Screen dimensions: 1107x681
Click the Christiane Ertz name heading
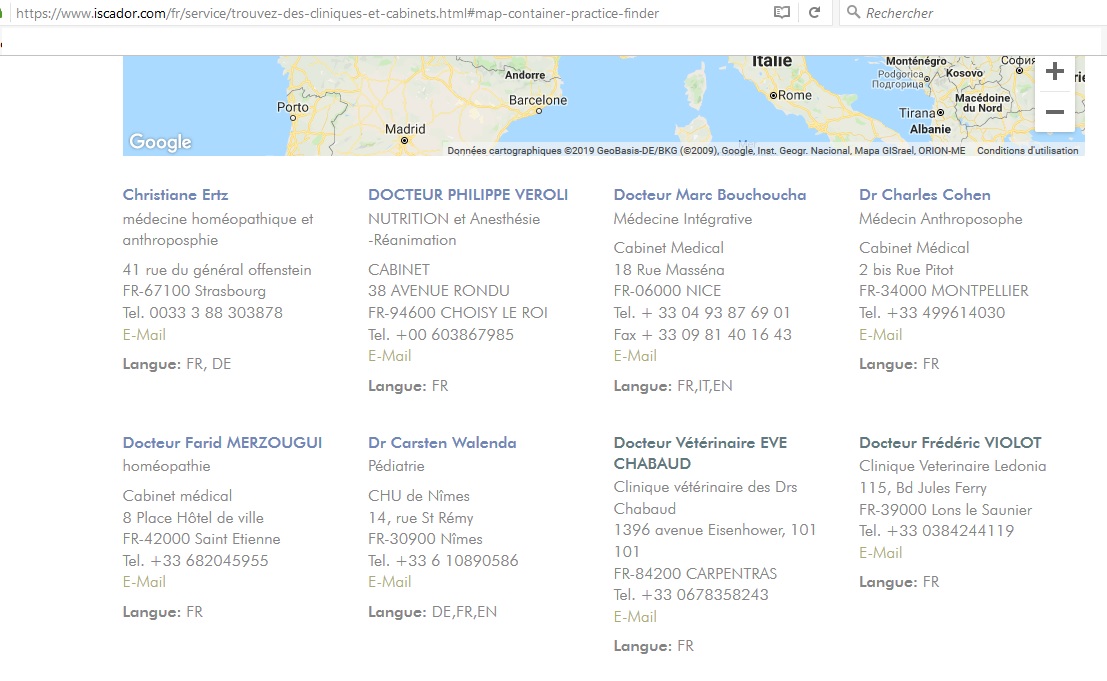pyautogui.click(x=175, y=195)
